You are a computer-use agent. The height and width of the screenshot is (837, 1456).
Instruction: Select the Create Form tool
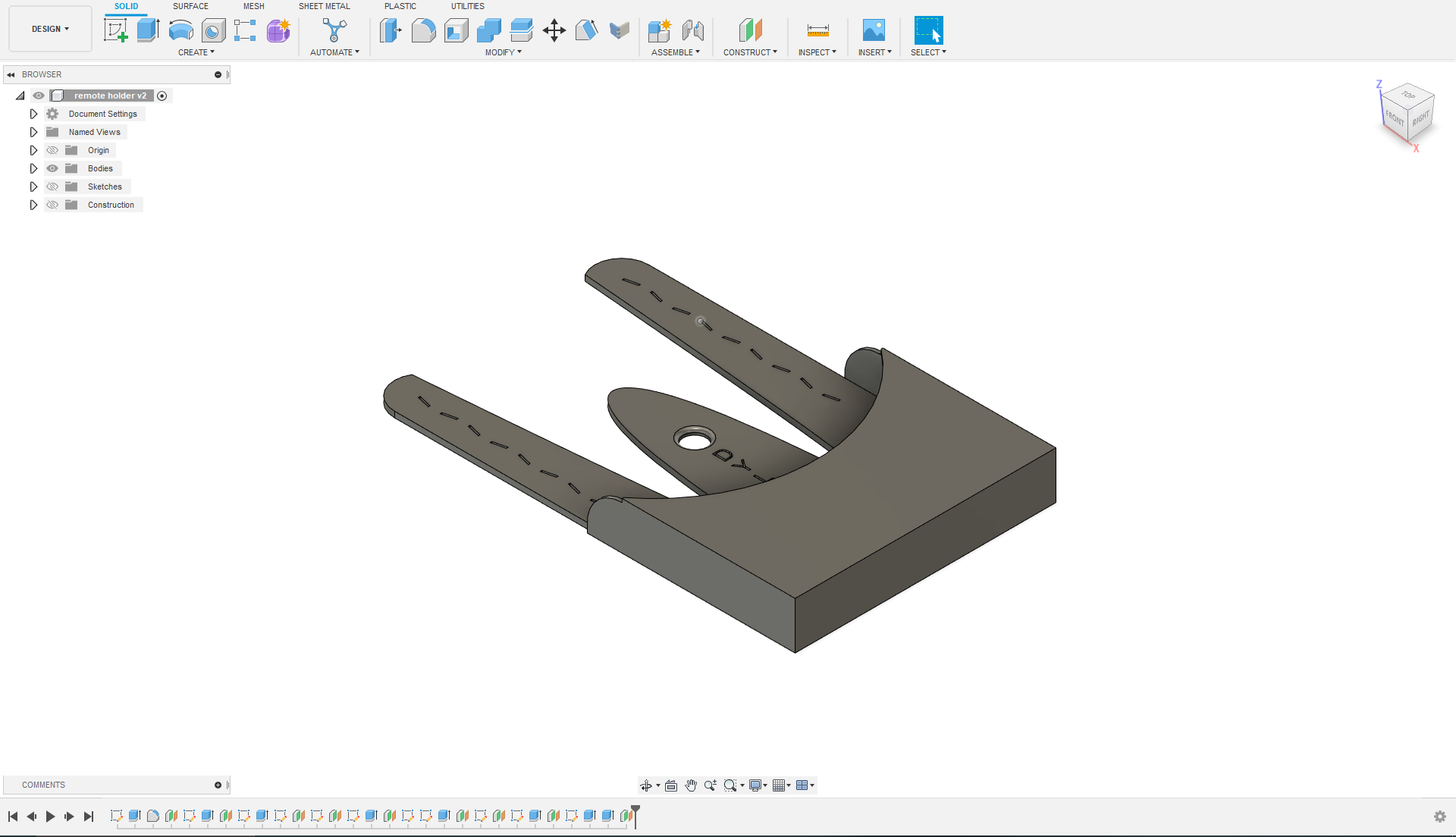tap(278, 30)
